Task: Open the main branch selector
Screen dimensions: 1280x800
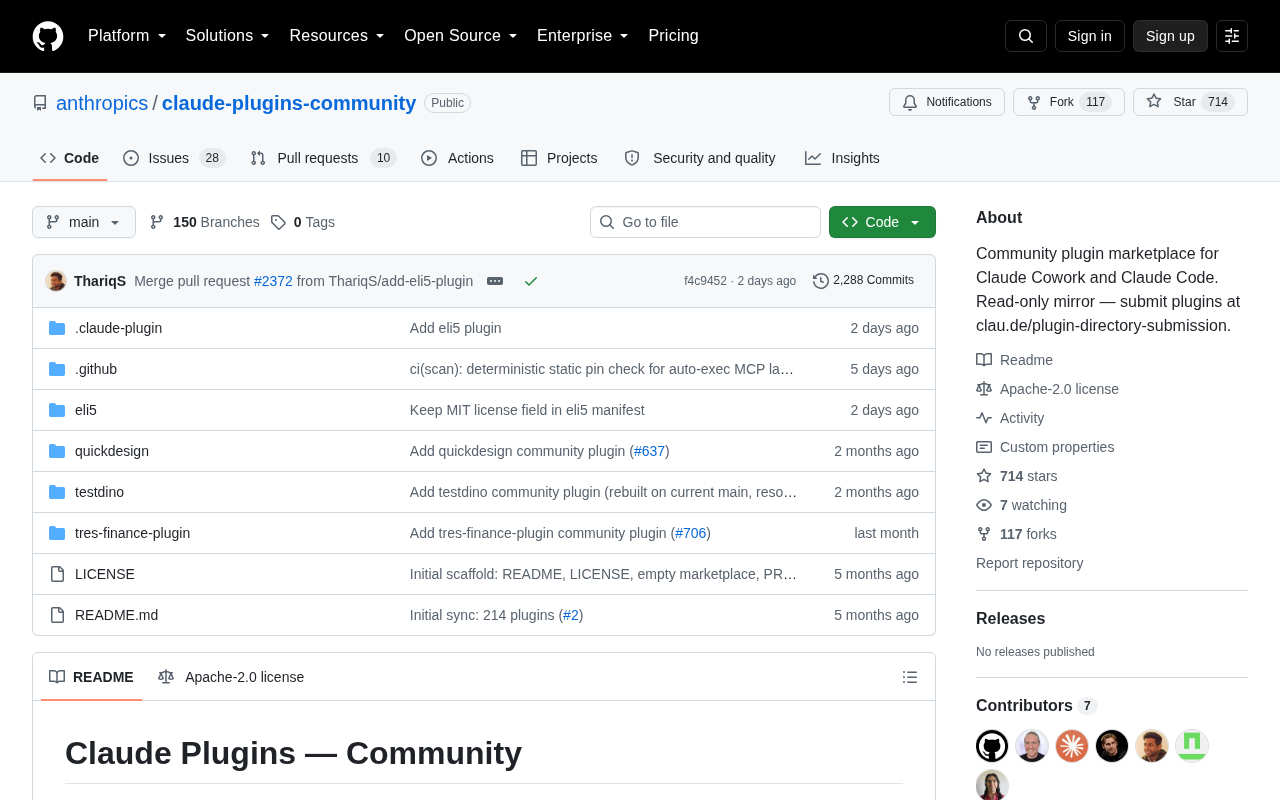Action: 84,222
